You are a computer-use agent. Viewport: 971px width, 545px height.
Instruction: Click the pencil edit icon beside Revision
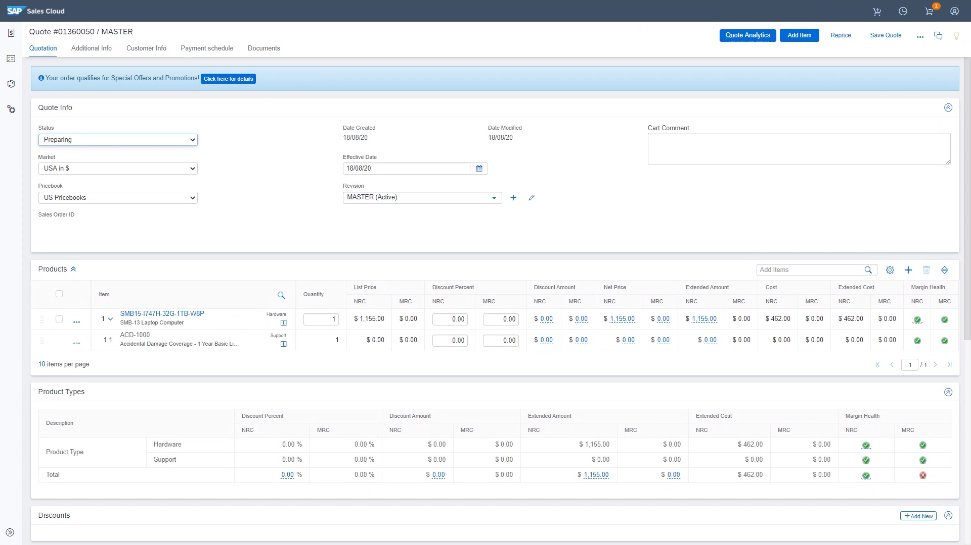[x=532, y=198]
